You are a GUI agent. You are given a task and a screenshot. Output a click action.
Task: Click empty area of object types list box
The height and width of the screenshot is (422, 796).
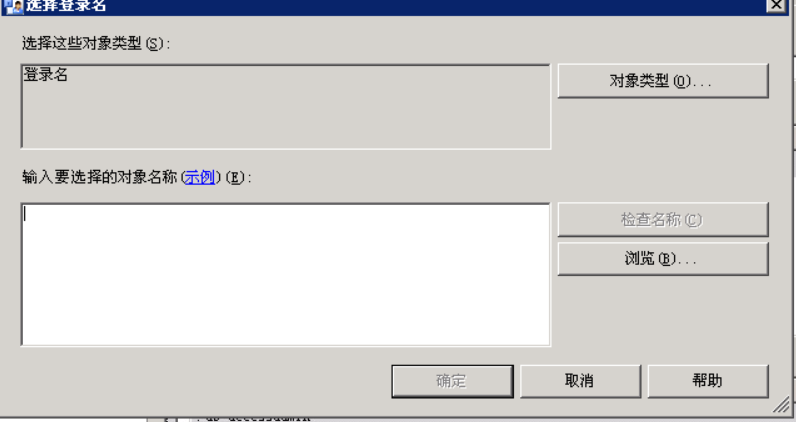[286, 117]
